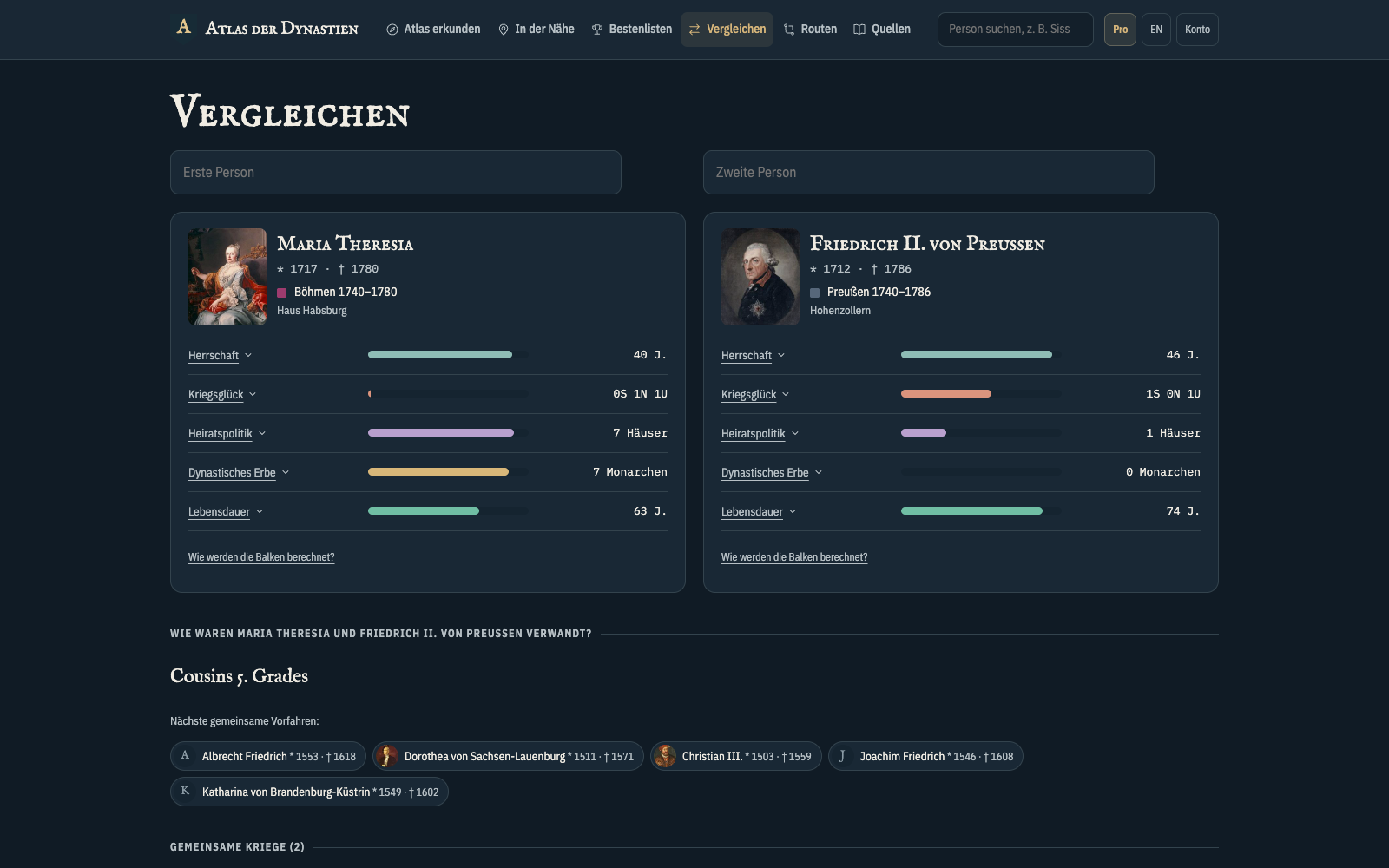Click the Maria Theresia name heading
This screenshot has height=868, width=1389.
click(346, 244)
